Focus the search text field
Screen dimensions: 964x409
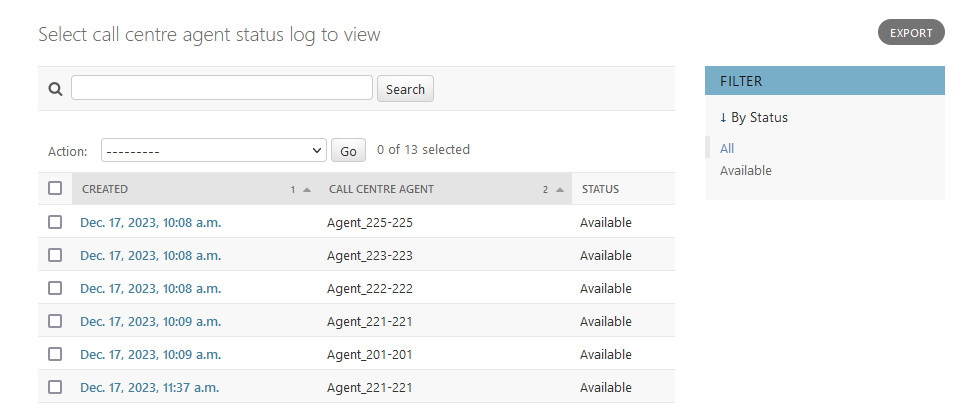[x=221, y=88]
